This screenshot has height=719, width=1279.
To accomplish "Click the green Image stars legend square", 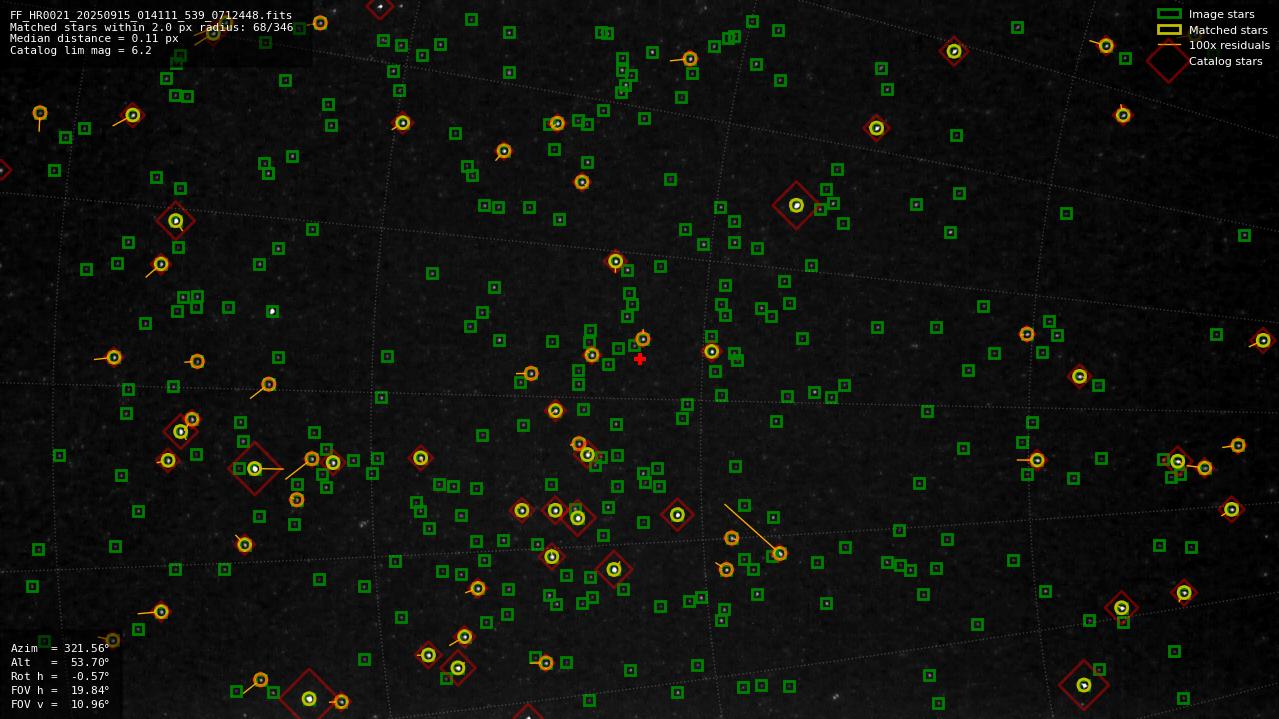I will pos(1169,14).
